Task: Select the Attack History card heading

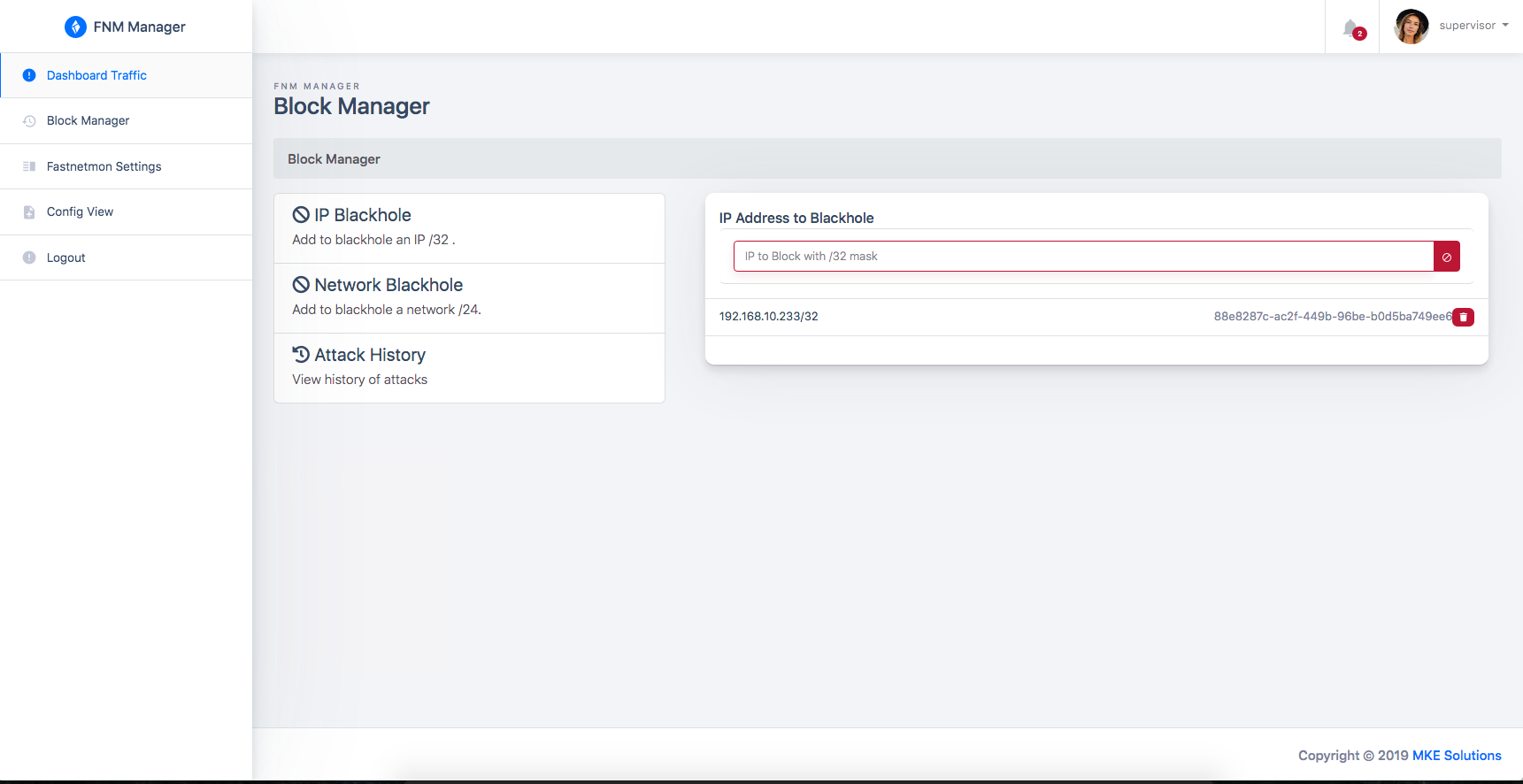Action: [370, 355]
